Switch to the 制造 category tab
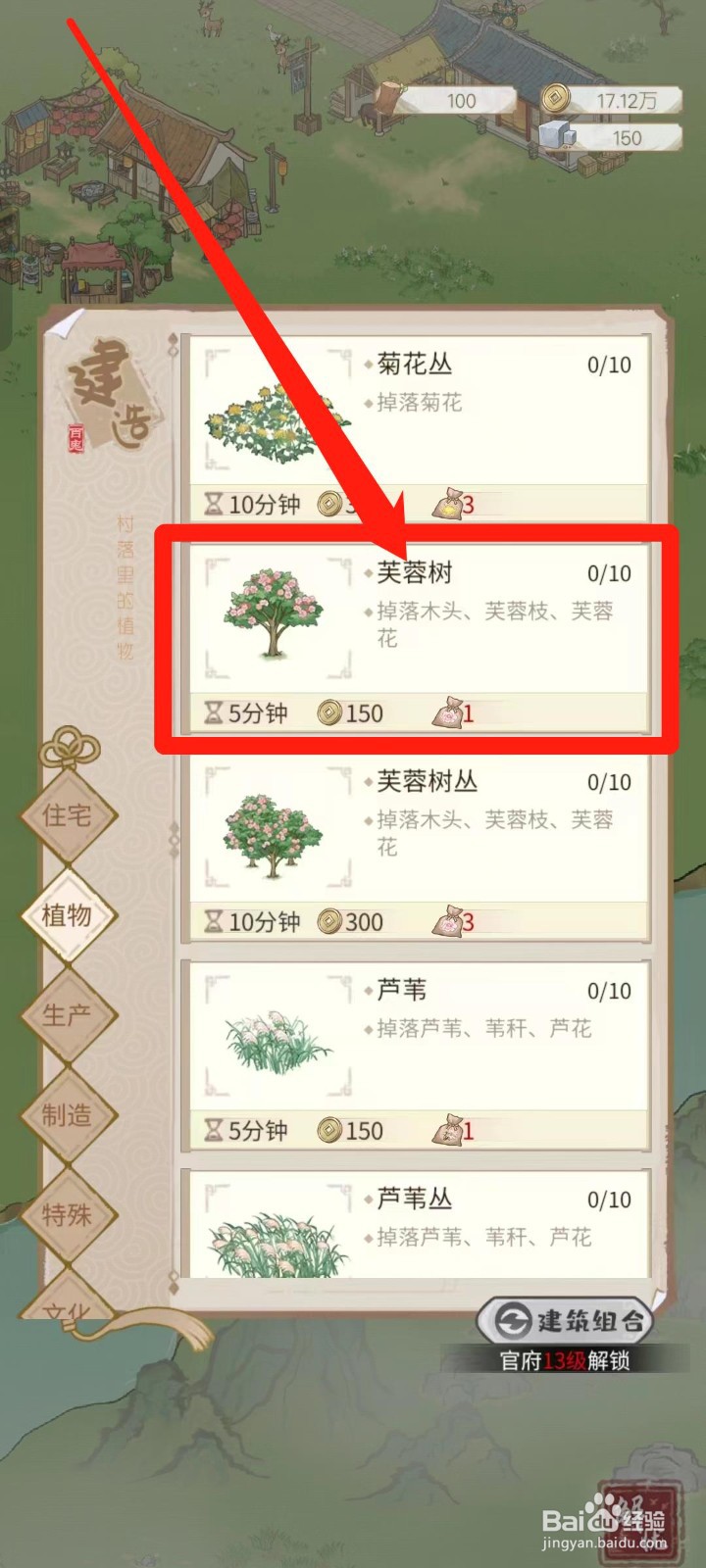706x1568 pixels. click(x=67, y=1114)
